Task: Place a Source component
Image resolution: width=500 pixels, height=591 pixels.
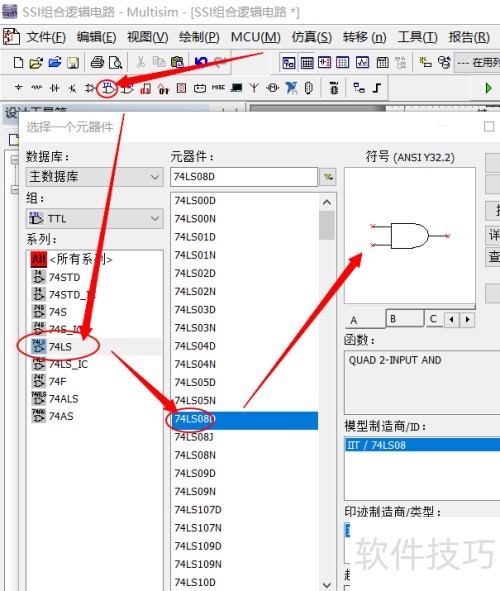Action: click(18, 88)
